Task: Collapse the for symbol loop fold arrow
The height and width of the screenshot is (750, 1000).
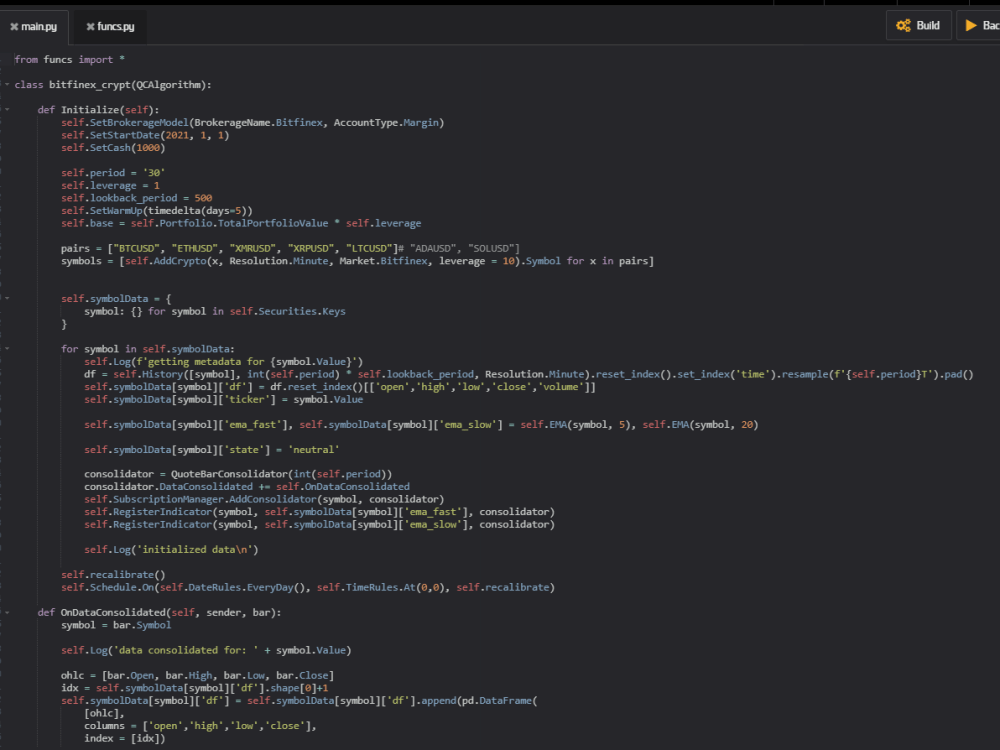Action: (7, 349)
